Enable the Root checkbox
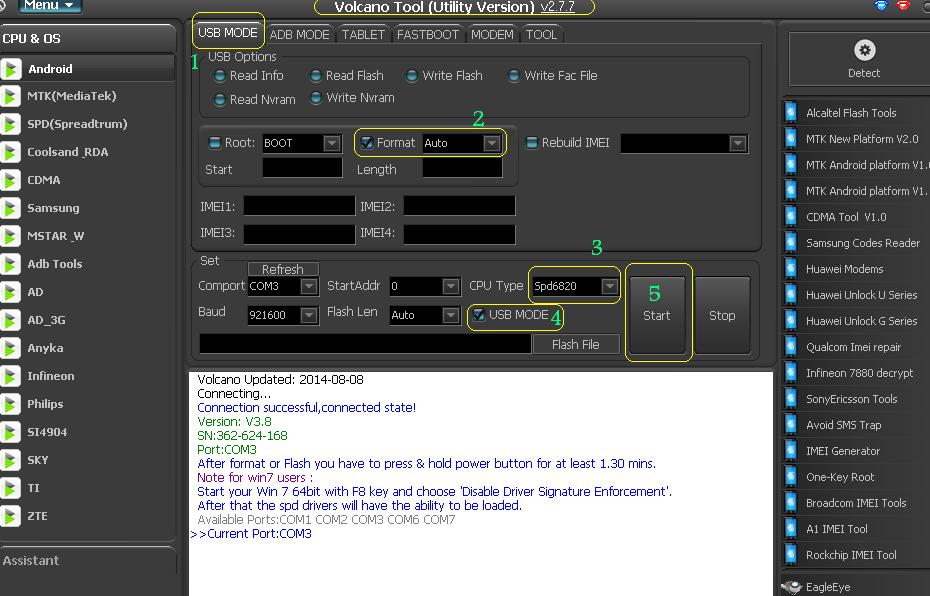The width and height of the screenshot is (930, 596). coord(215,143)
